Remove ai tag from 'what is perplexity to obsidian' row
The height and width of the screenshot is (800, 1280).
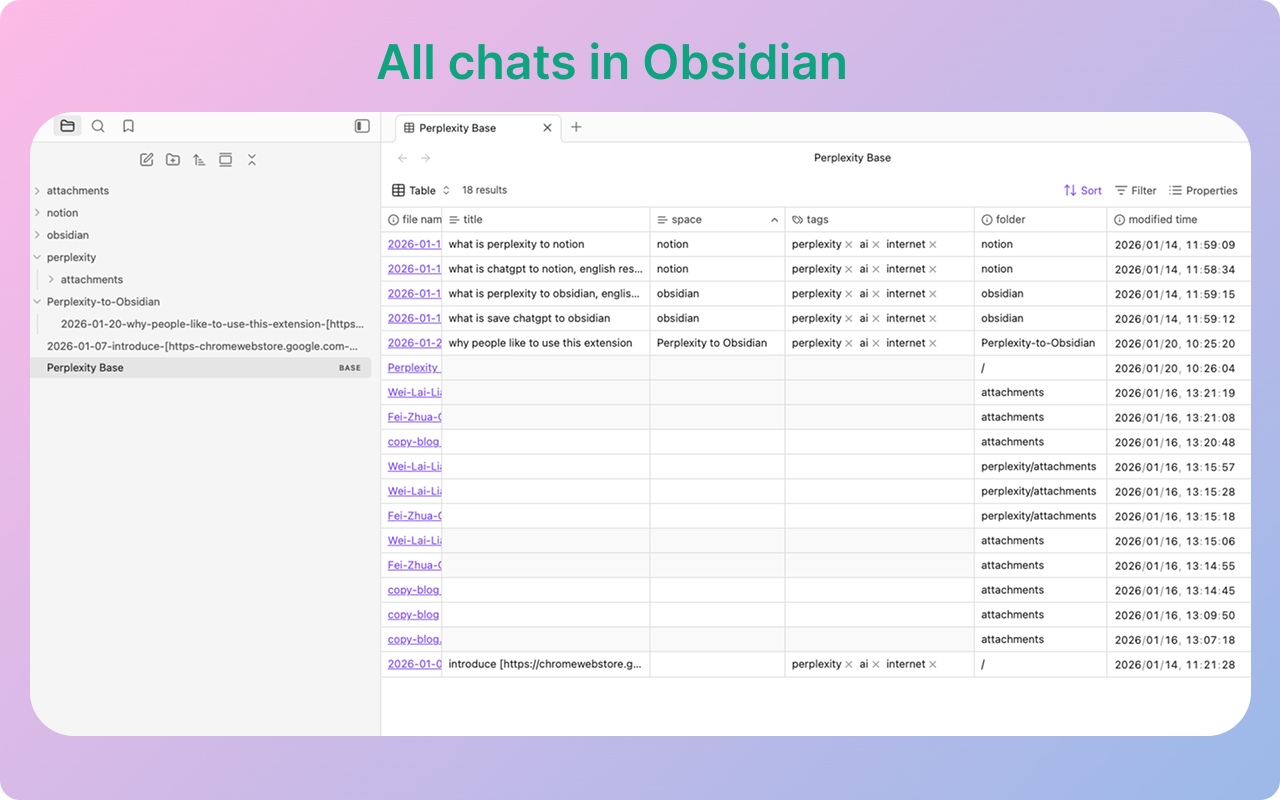[x=876, y=294]
